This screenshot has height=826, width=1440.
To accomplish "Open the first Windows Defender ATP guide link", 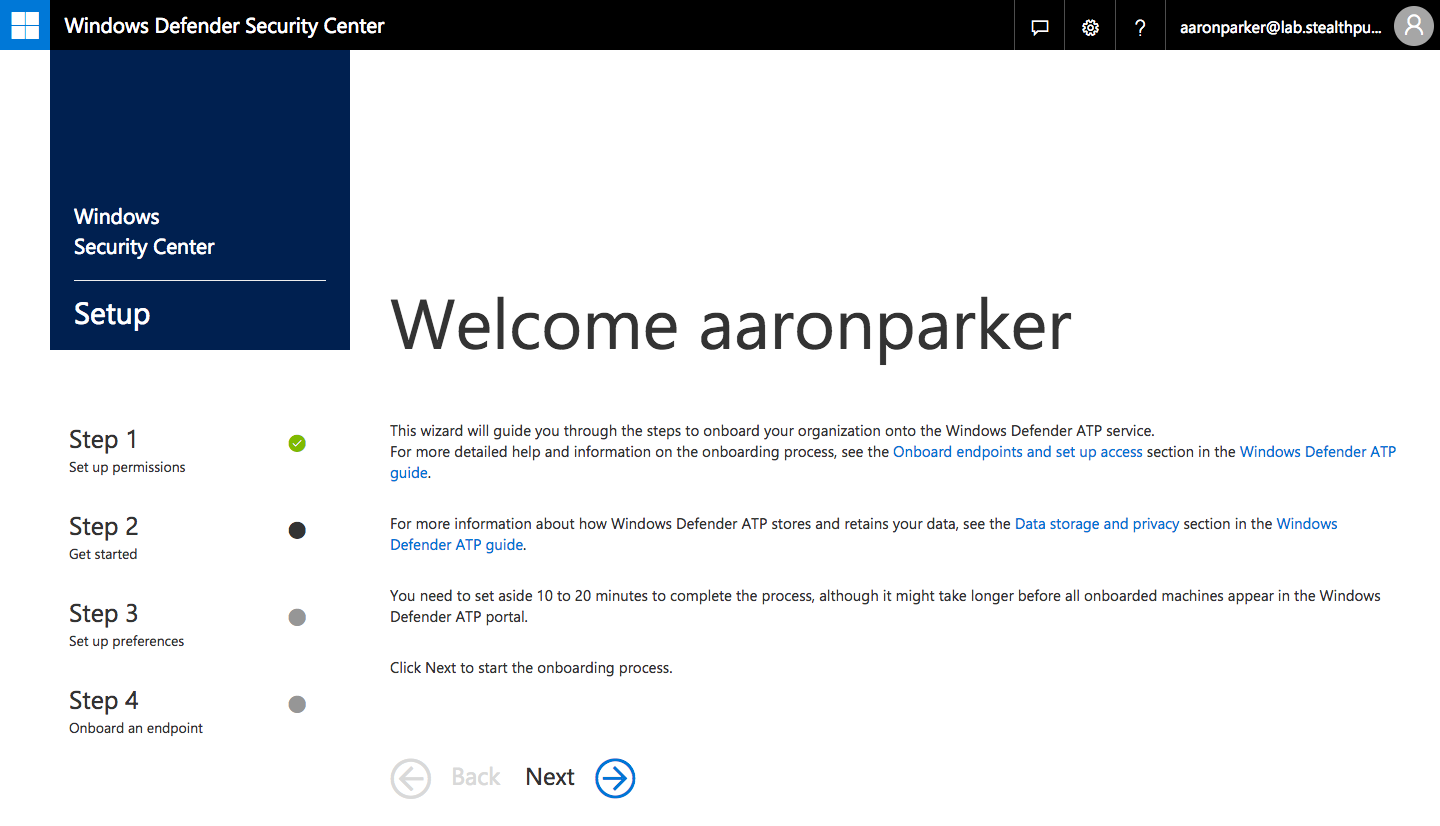I will tap(1318, 452).
